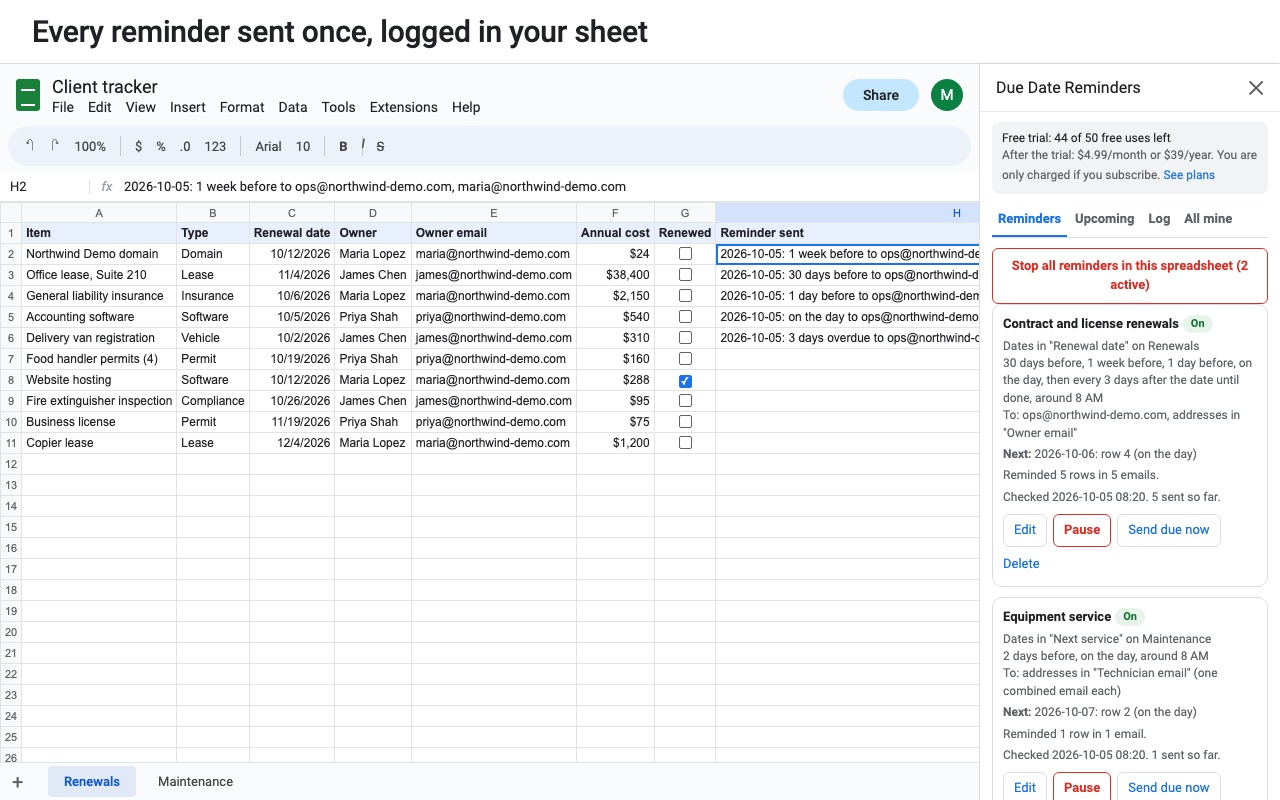Click the redo arrow in the toolbar
1280x800 pixels.
click(55, 146)
